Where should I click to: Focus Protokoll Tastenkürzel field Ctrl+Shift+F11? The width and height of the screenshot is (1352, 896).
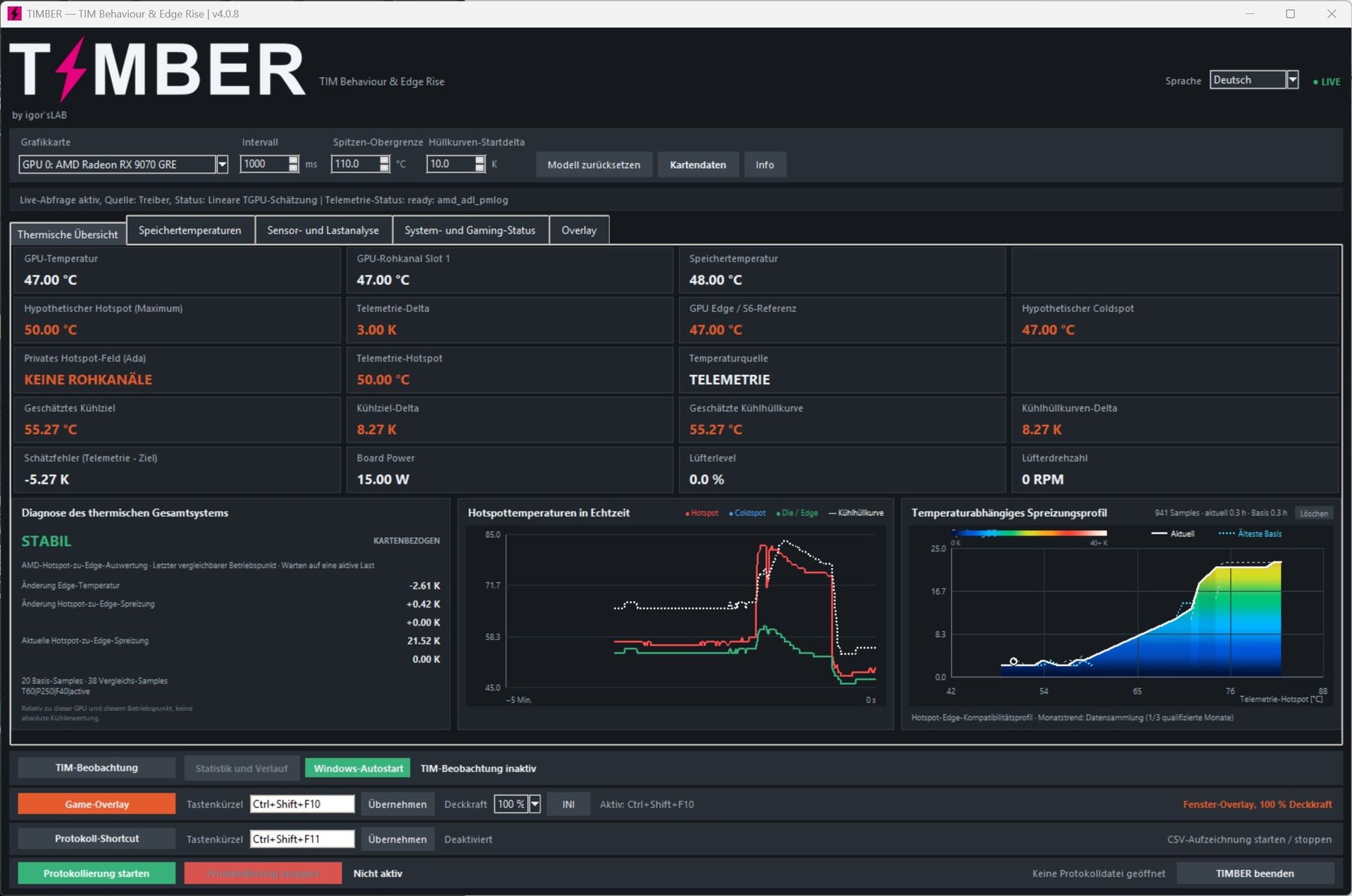pyautogui.click(x=302, y=839)
